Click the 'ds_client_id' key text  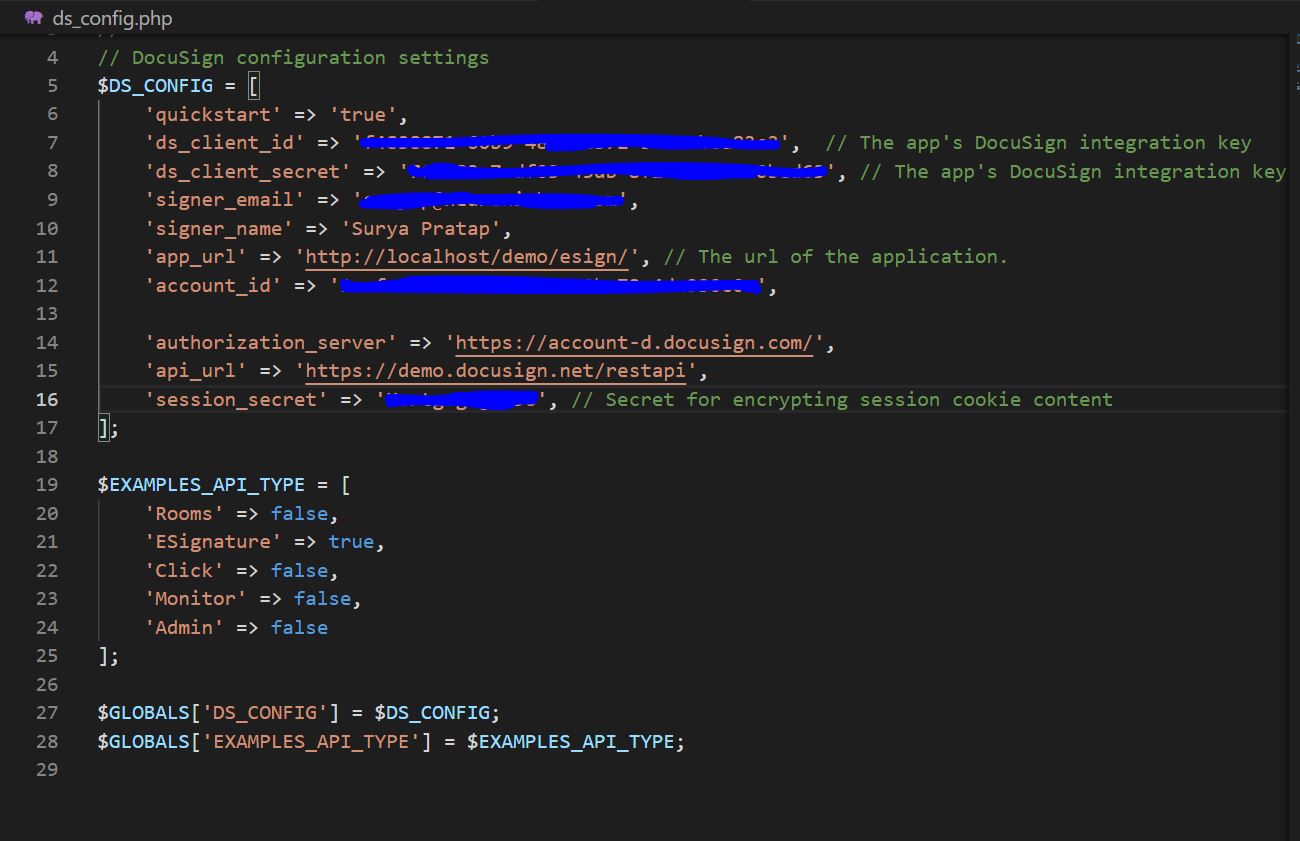click(x=225, y=143)
